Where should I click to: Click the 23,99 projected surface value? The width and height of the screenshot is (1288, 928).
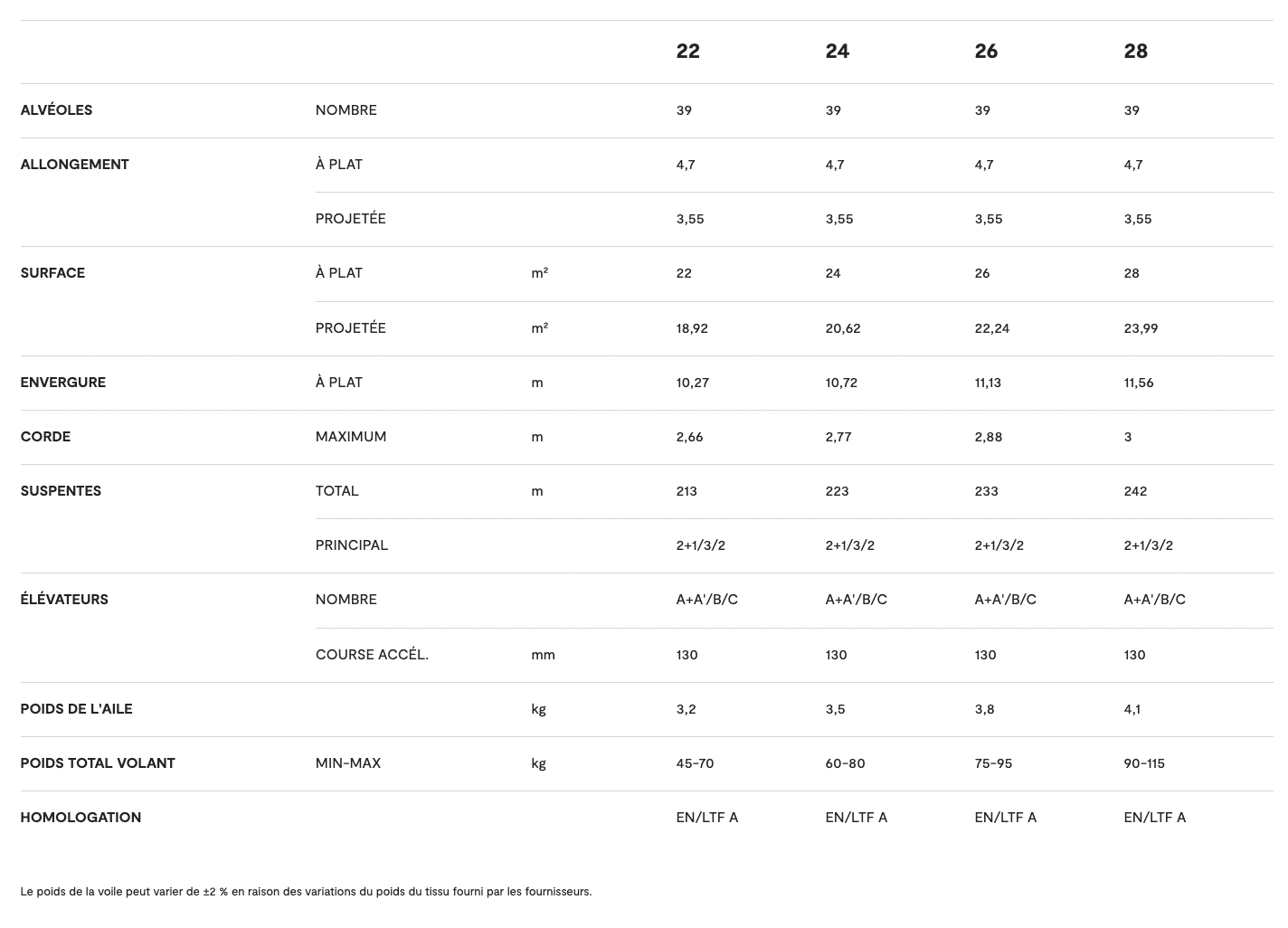click(x=1141, y=328)
